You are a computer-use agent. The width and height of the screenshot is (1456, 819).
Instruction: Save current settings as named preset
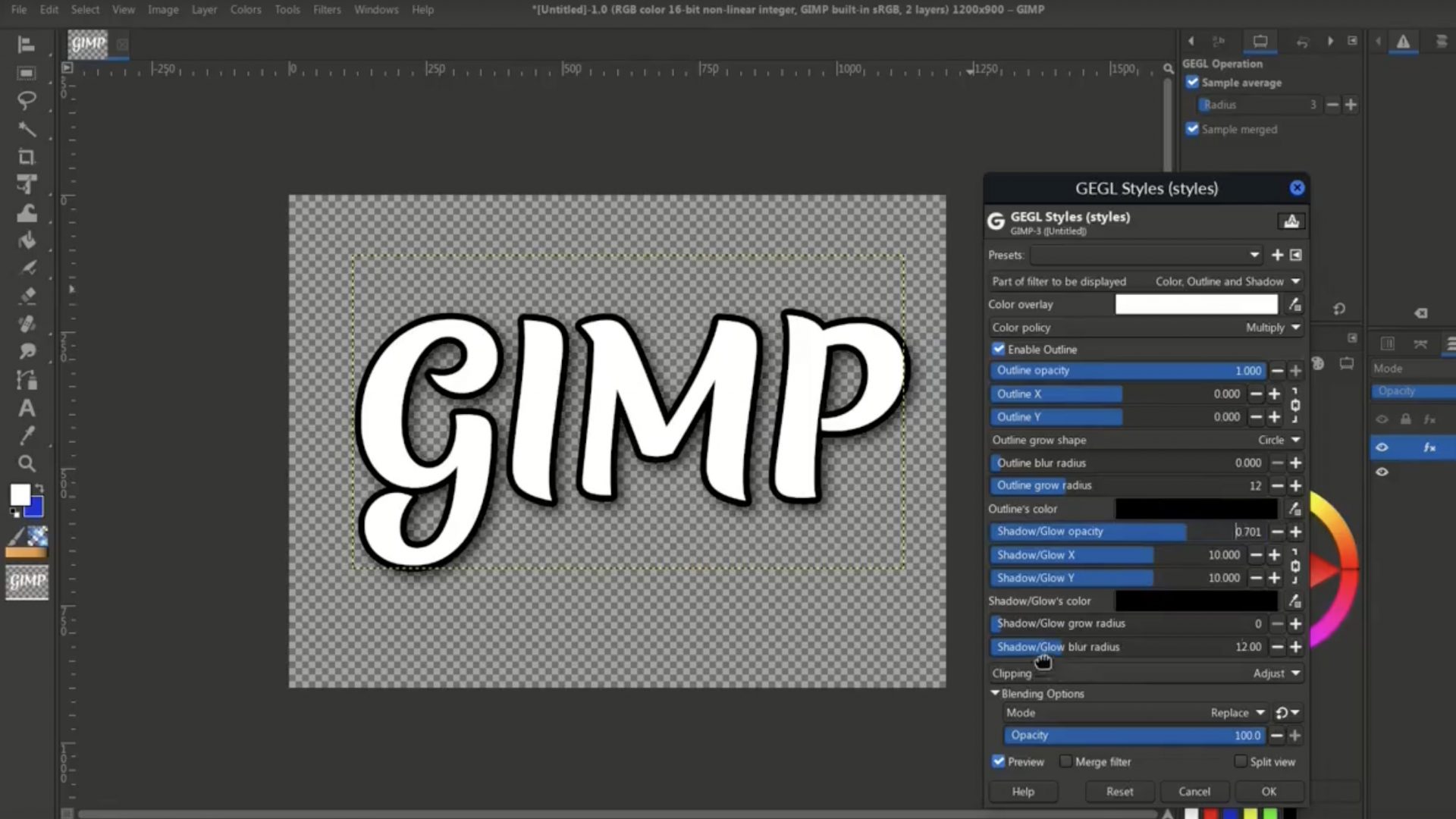click(x=1277, y=256)
